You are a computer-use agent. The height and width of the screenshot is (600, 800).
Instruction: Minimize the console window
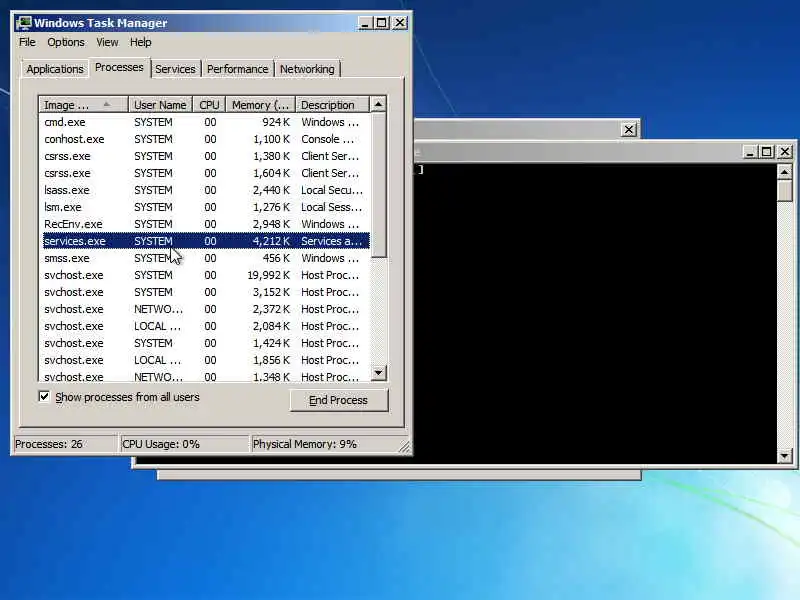tap(750, 152)
